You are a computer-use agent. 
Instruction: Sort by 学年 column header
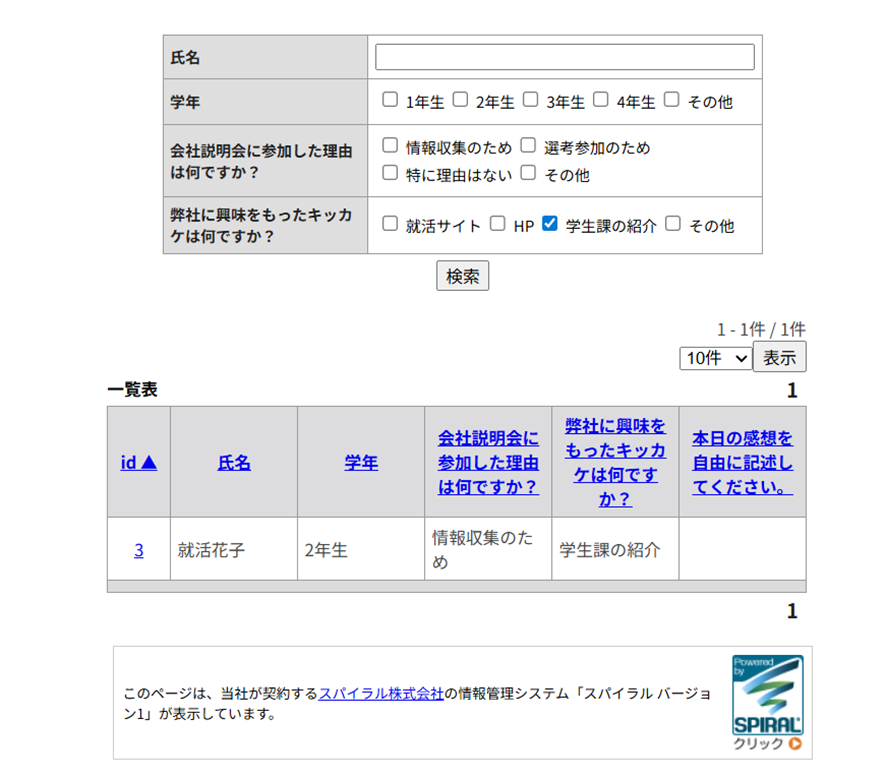(x=361, y=462)
